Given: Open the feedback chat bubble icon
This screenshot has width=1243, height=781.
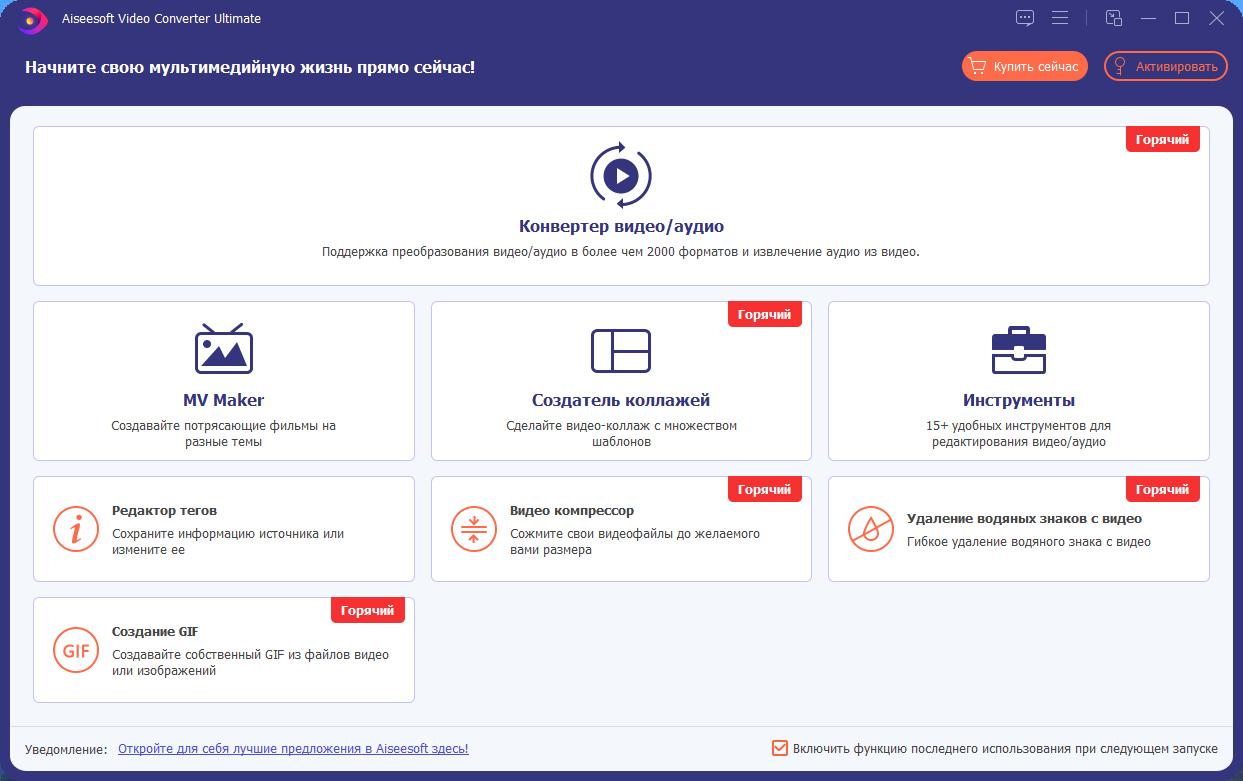Looking at the screenshot, I should [x=1025, y=18].
